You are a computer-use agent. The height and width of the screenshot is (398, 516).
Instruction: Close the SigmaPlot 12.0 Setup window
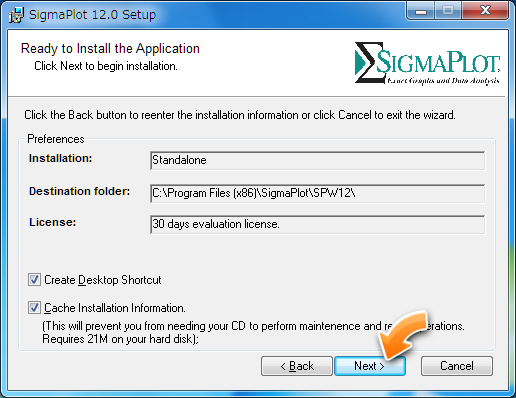click(485, 11)
